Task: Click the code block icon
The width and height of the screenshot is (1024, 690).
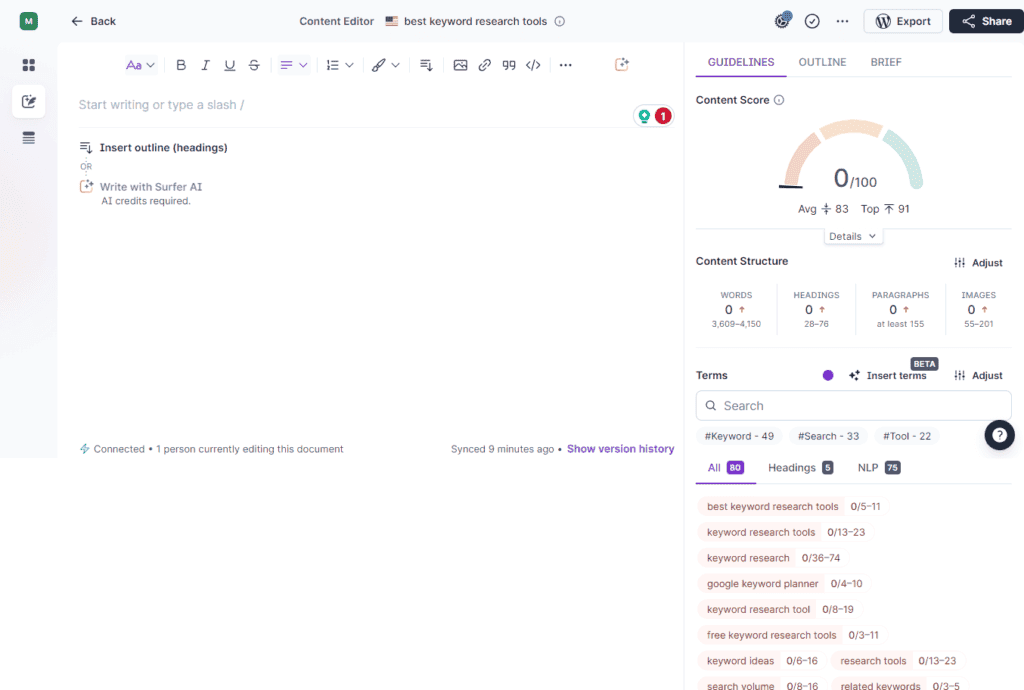Action: [x=533, y=64]
